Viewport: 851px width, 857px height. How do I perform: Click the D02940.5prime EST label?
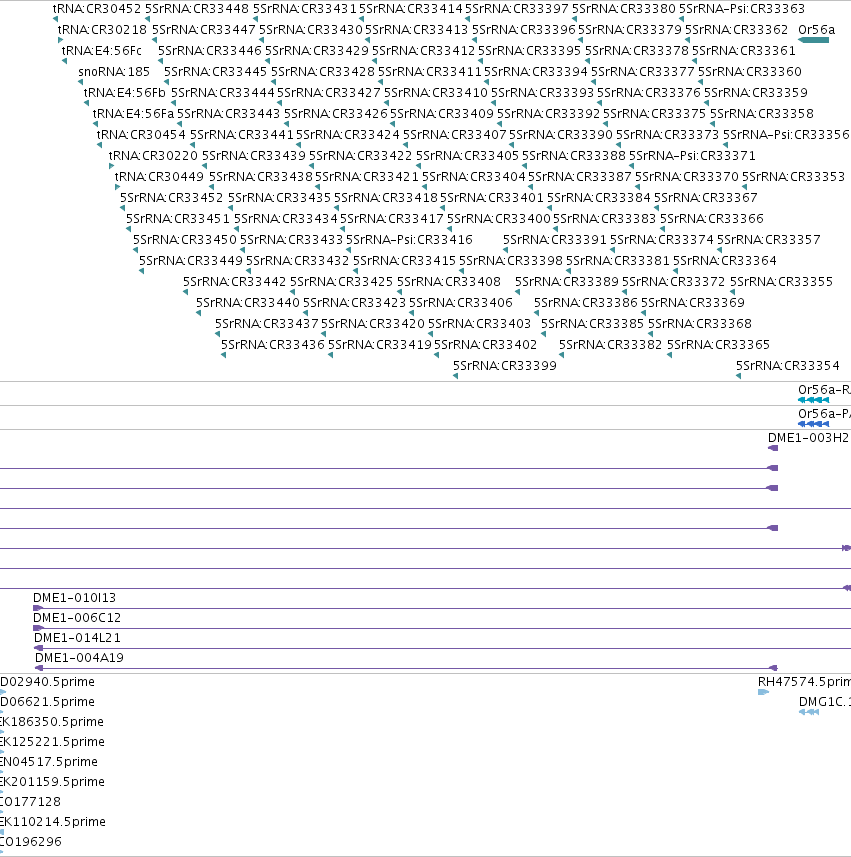48,682
